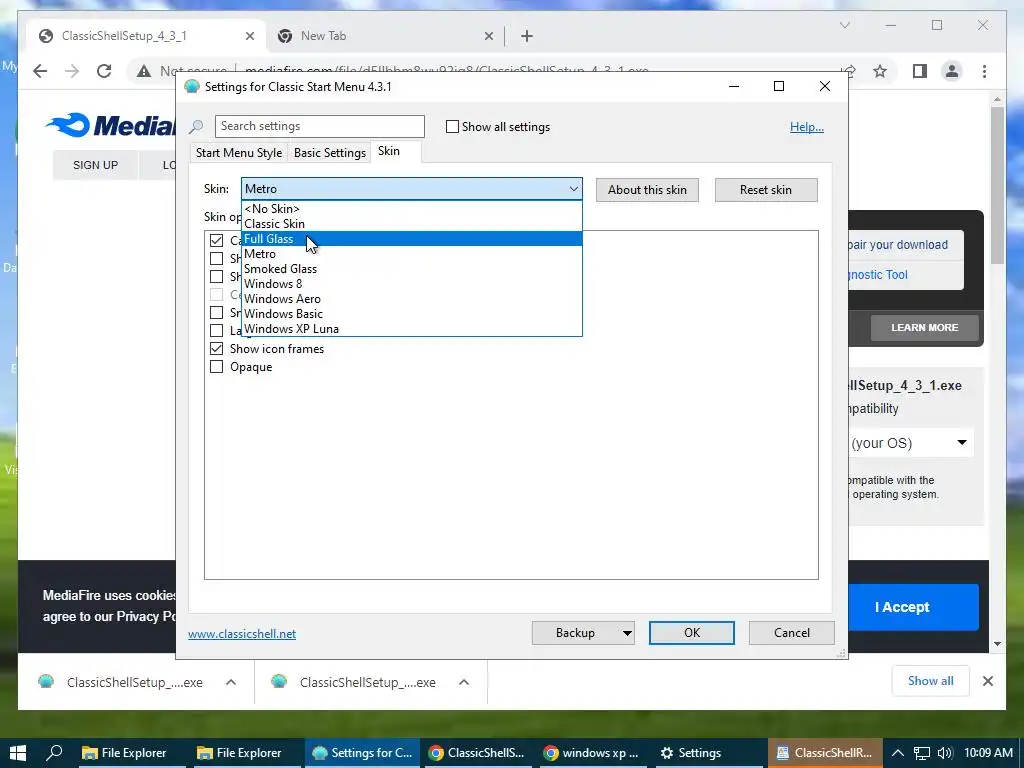The image size is (1024, 768).
Task: Click the volume speaker tray icon
Action: pyautogui.click(x=944, y=753)
